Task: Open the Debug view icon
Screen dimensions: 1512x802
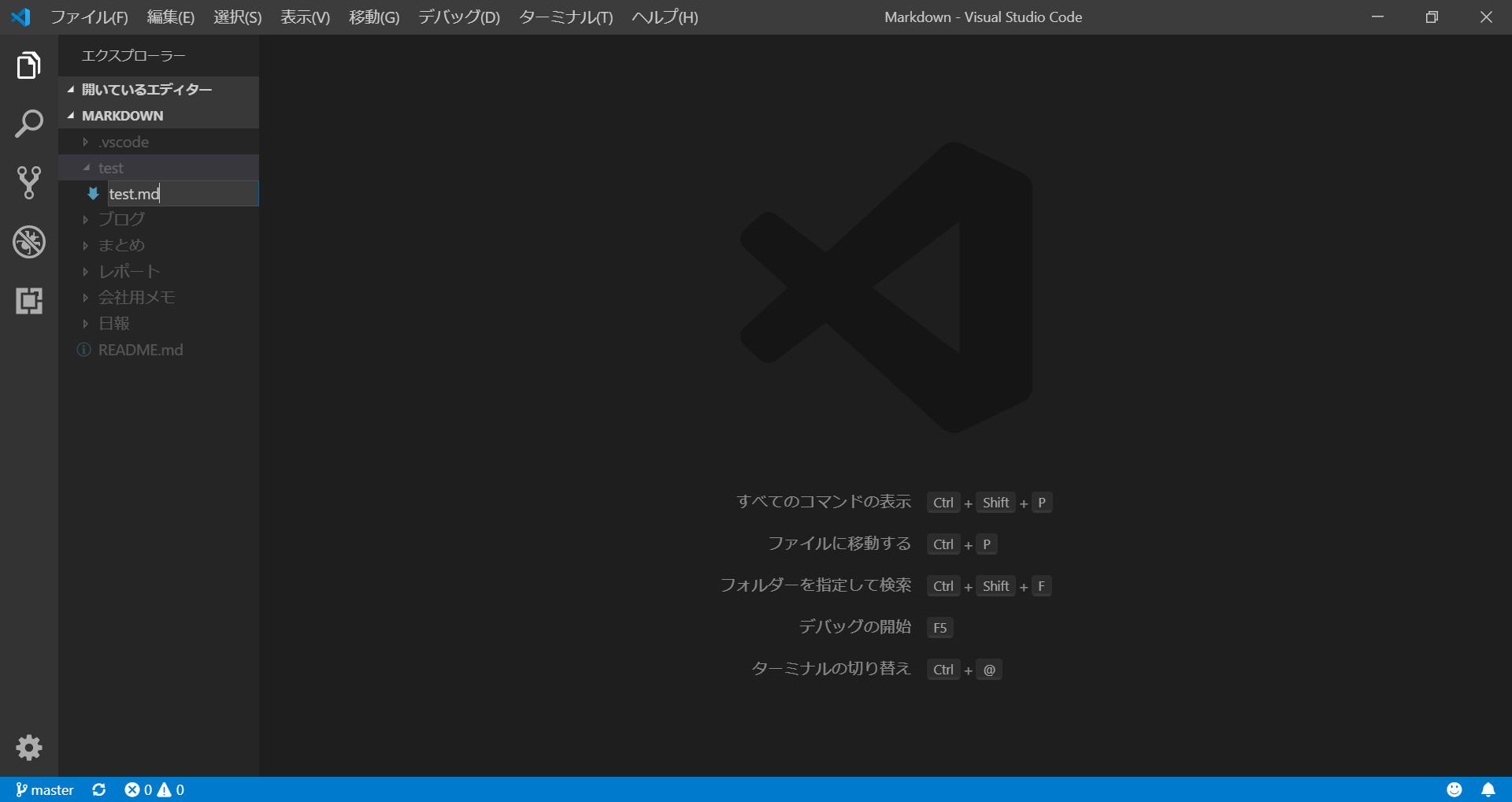Action: point(29,242)
